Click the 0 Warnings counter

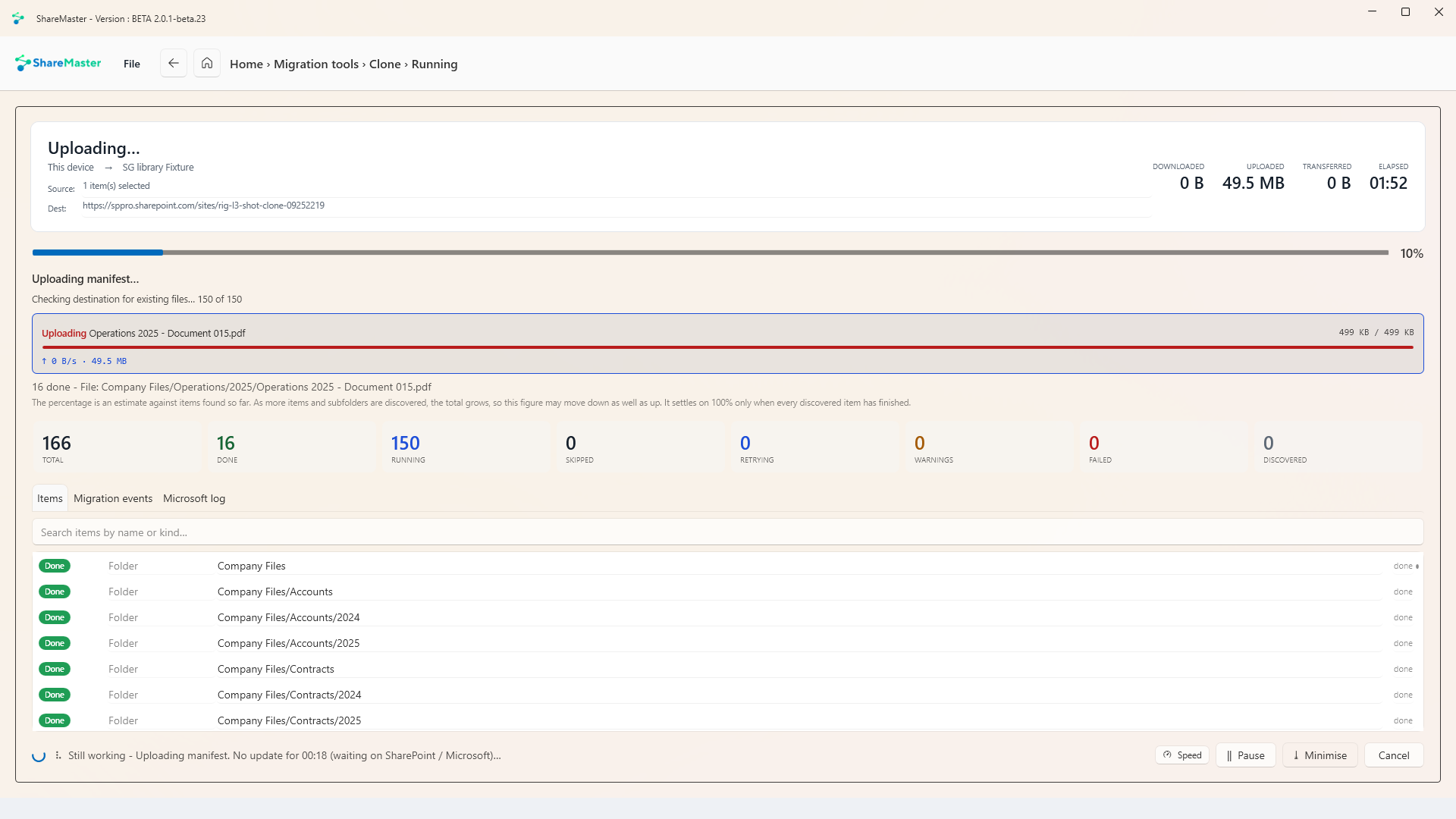pos(988,448)
